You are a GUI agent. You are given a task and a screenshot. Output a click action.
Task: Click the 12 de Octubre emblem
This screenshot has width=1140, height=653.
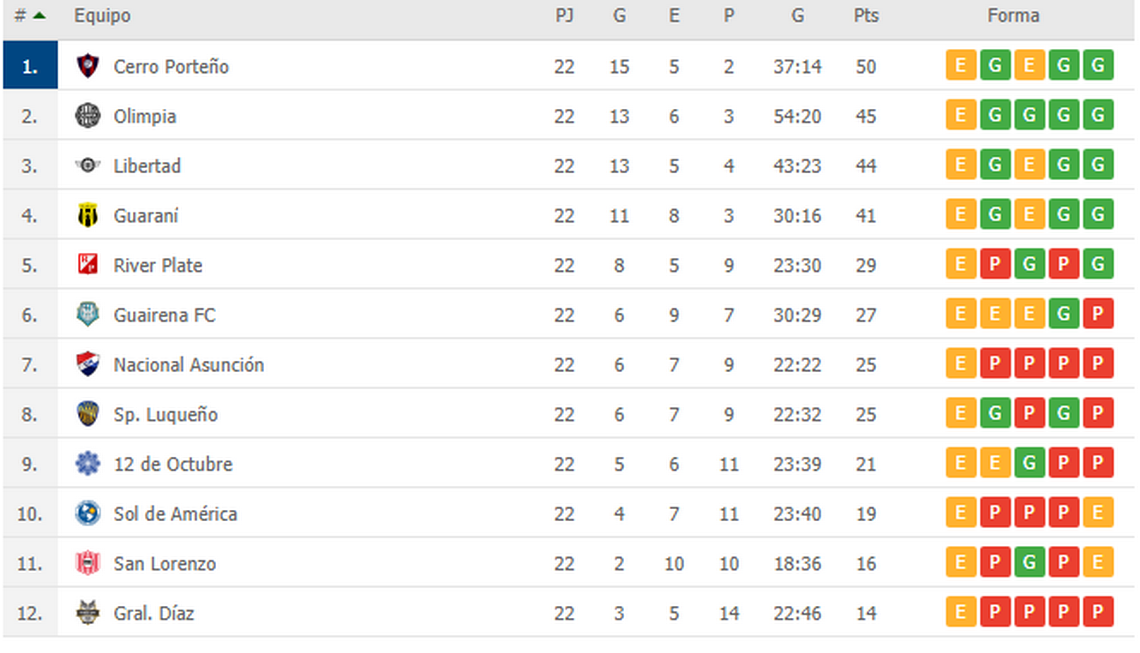[88, 463]
